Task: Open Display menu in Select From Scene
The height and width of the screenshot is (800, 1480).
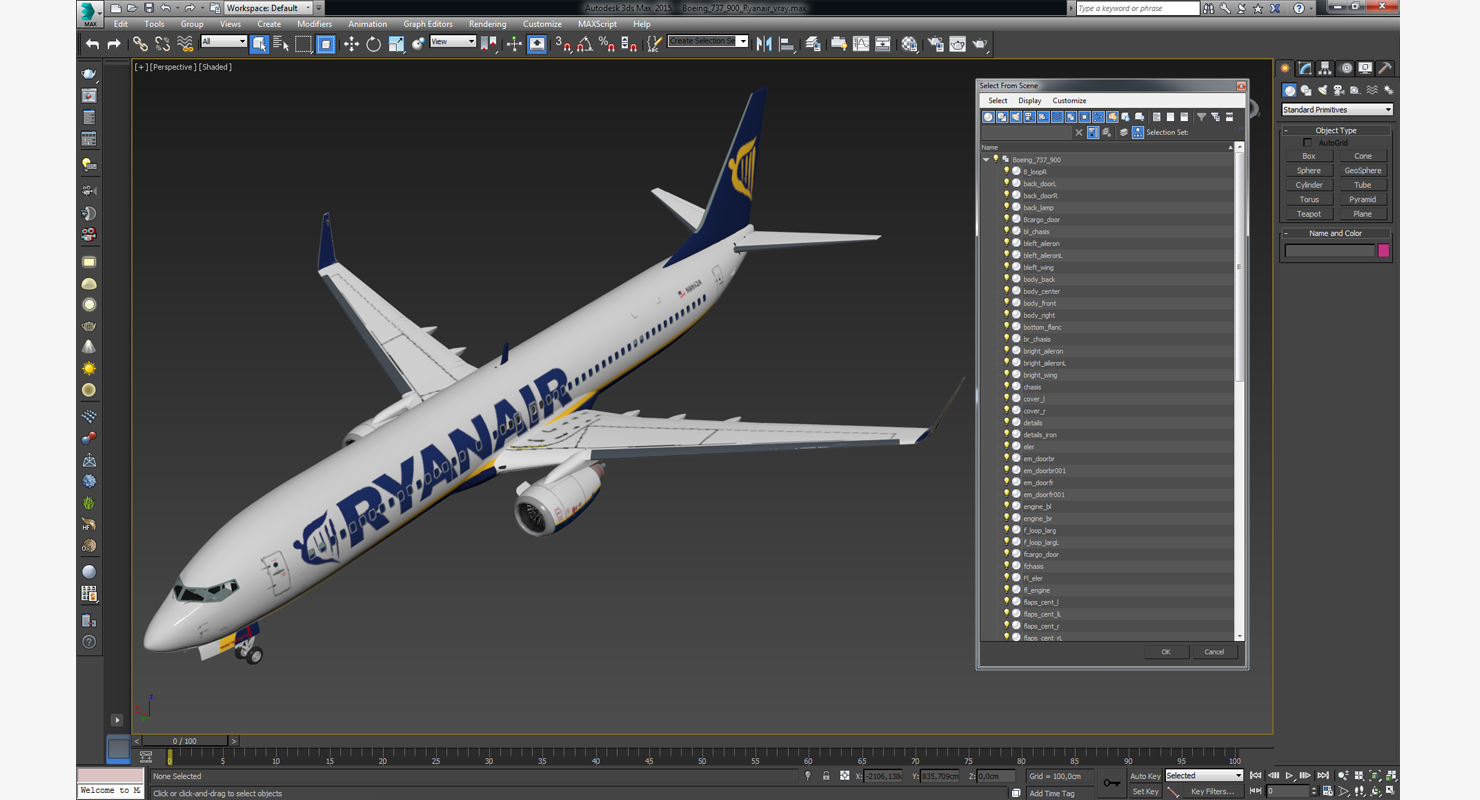Action: 1030,101
